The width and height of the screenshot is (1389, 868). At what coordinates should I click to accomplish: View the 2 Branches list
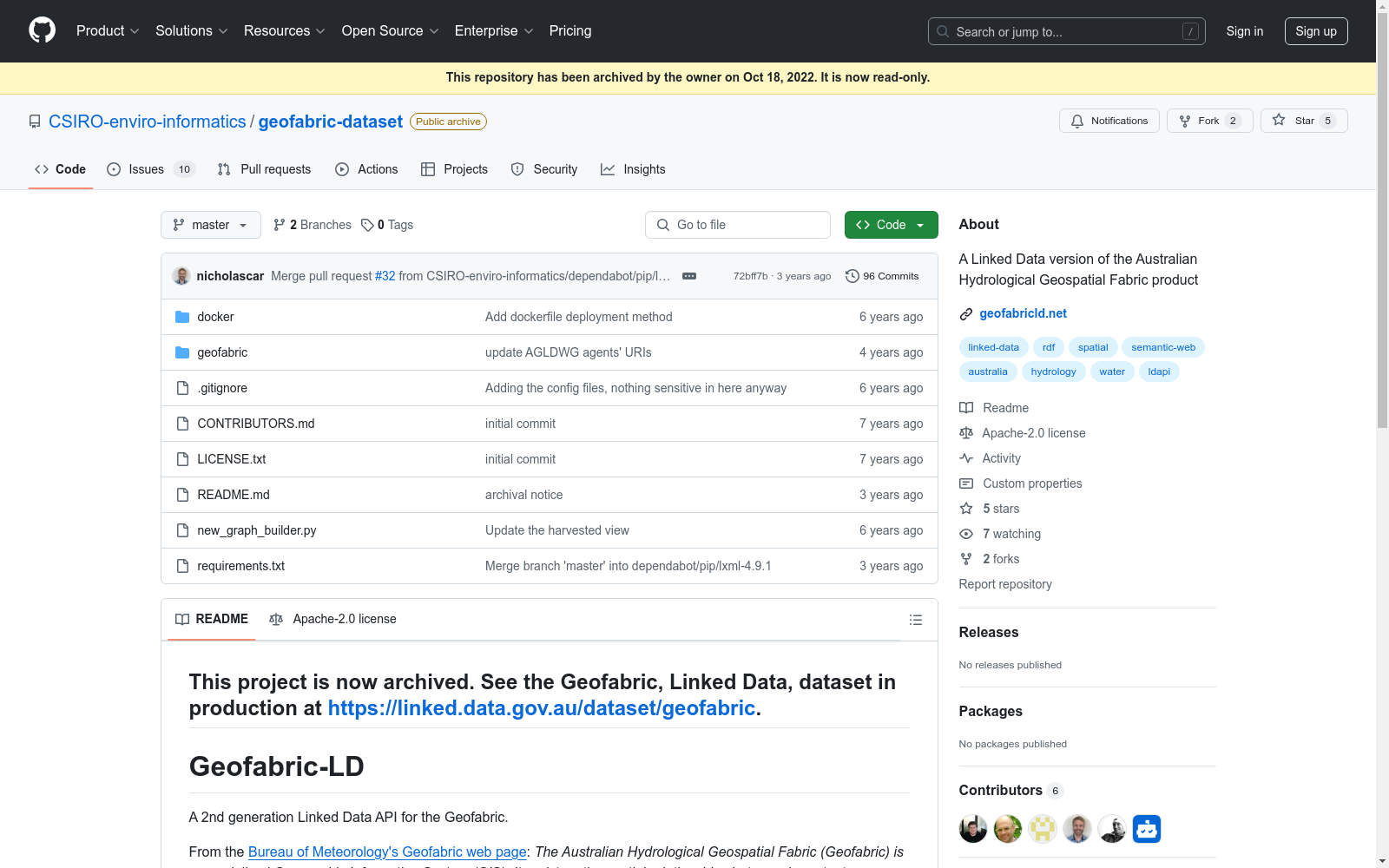point(313,225)
